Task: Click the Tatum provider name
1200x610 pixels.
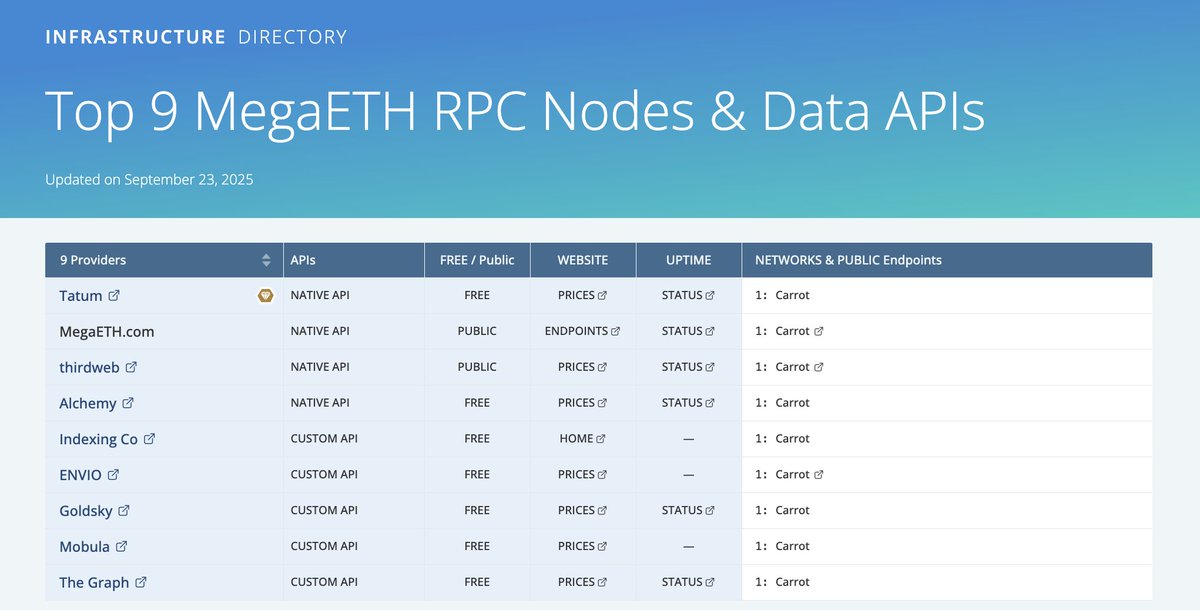Action: coord(81,295)
